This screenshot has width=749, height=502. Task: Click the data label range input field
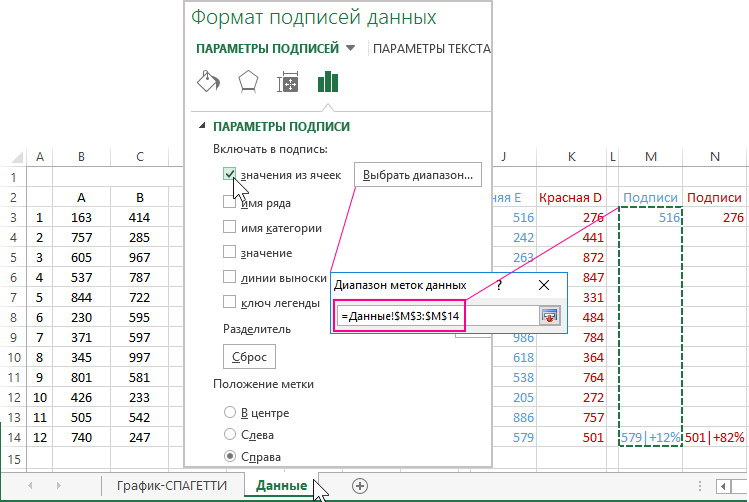[439, 316]
